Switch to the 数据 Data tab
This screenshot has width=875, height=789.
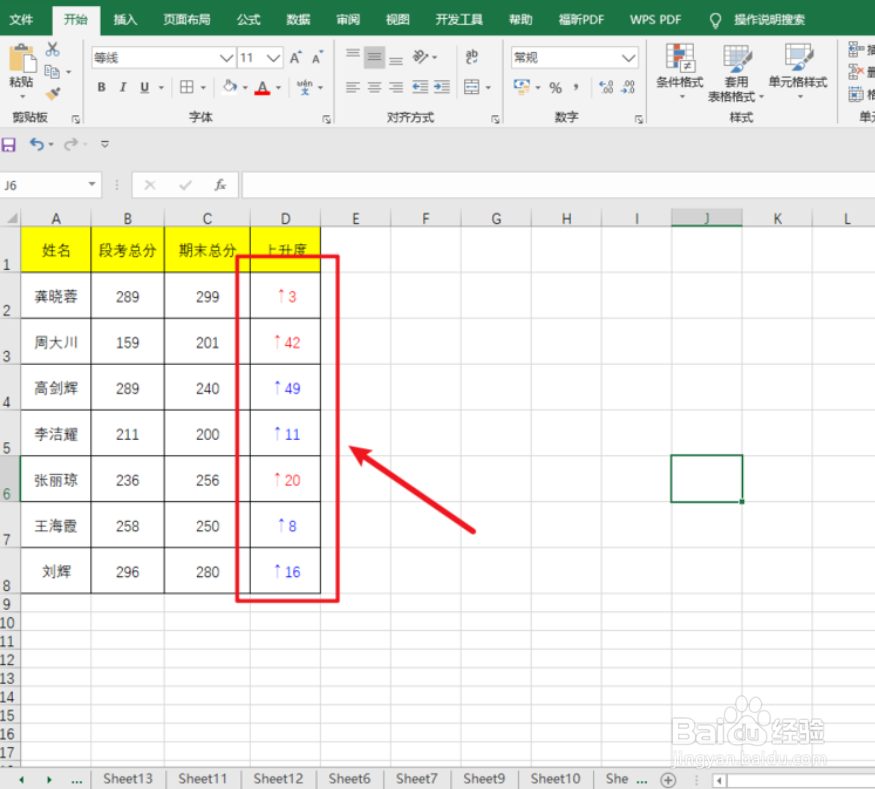(298, 20)
